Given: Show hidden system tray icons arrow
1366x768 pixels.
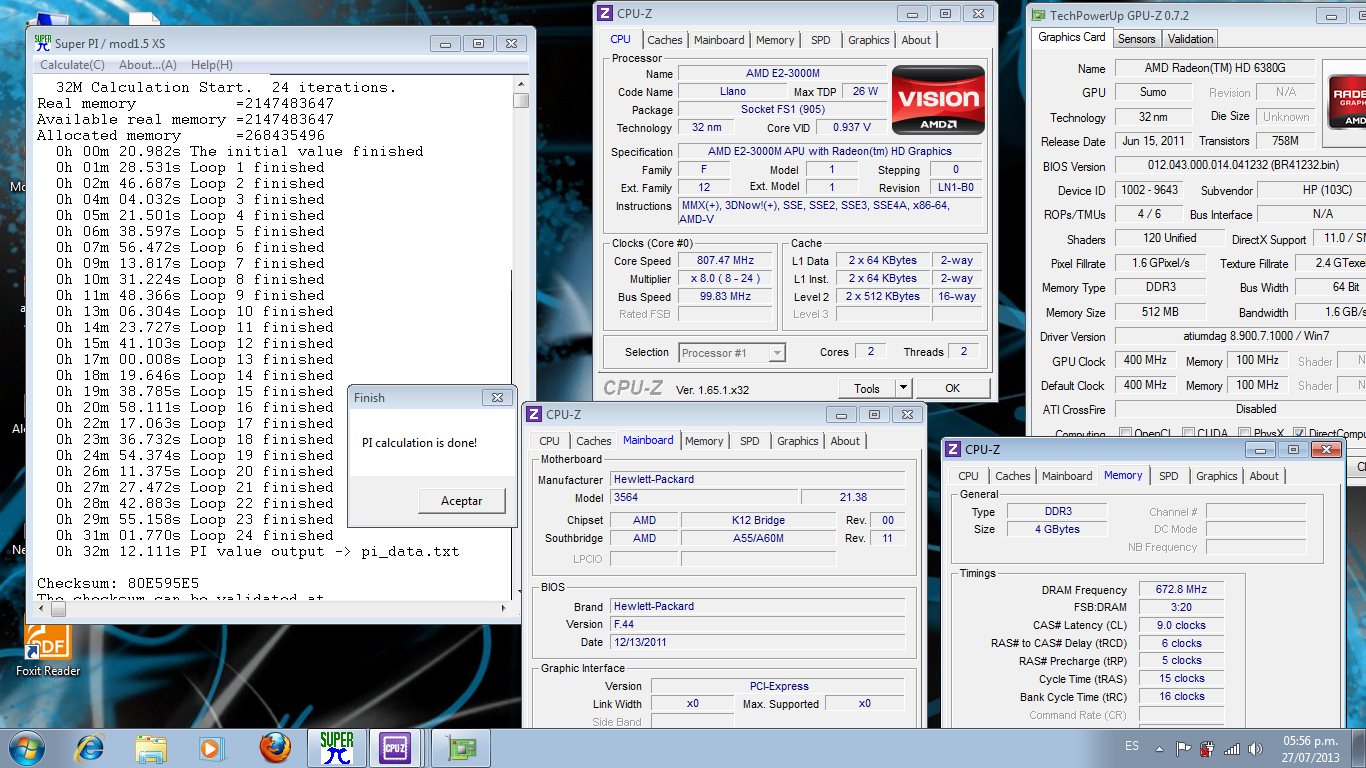Looking at the screenshot, I should click(x=1162, y=748).
